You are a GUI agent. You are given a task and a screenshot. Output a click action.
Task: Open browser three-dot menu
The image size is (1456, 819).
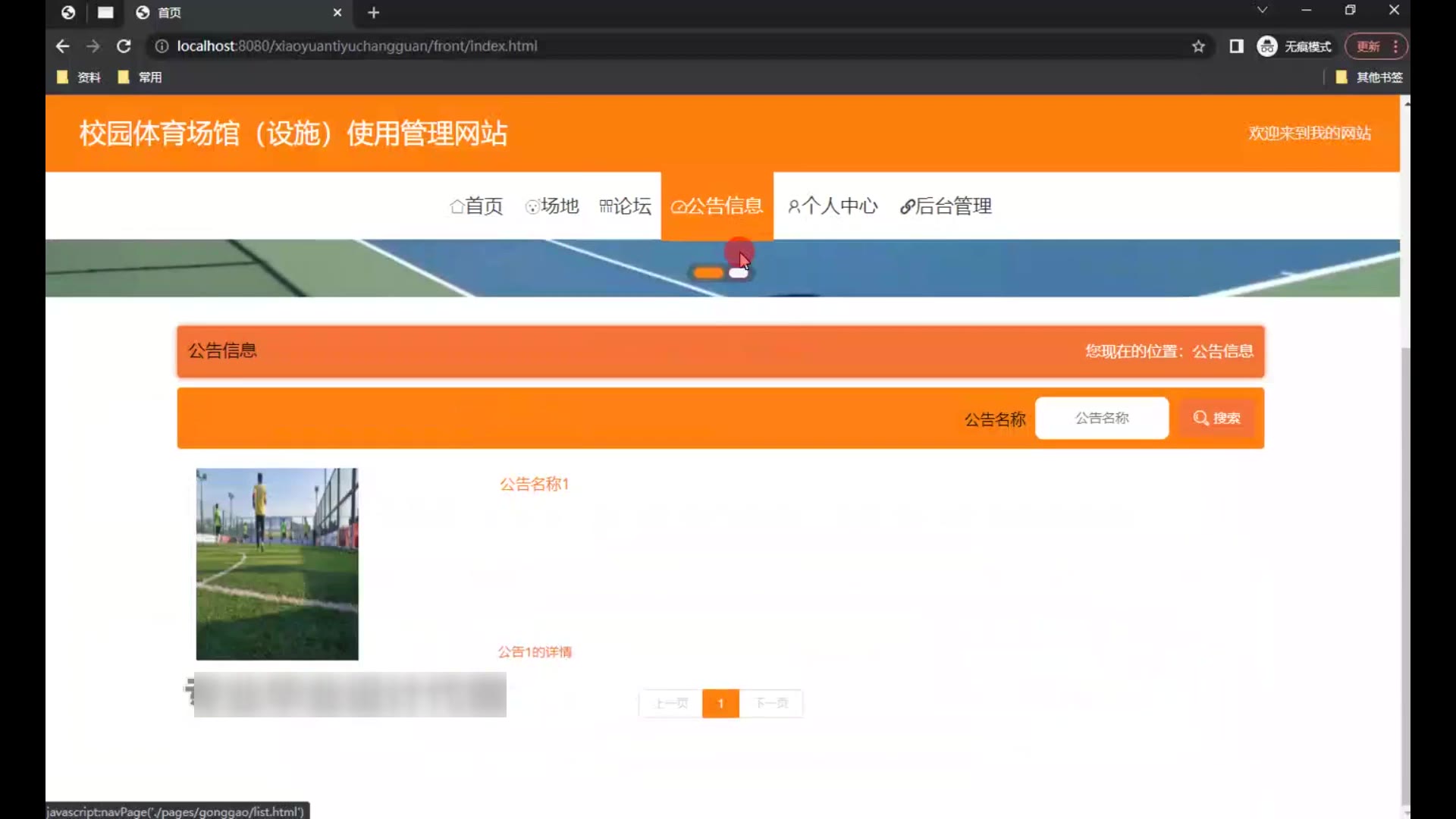point(1395,46)
